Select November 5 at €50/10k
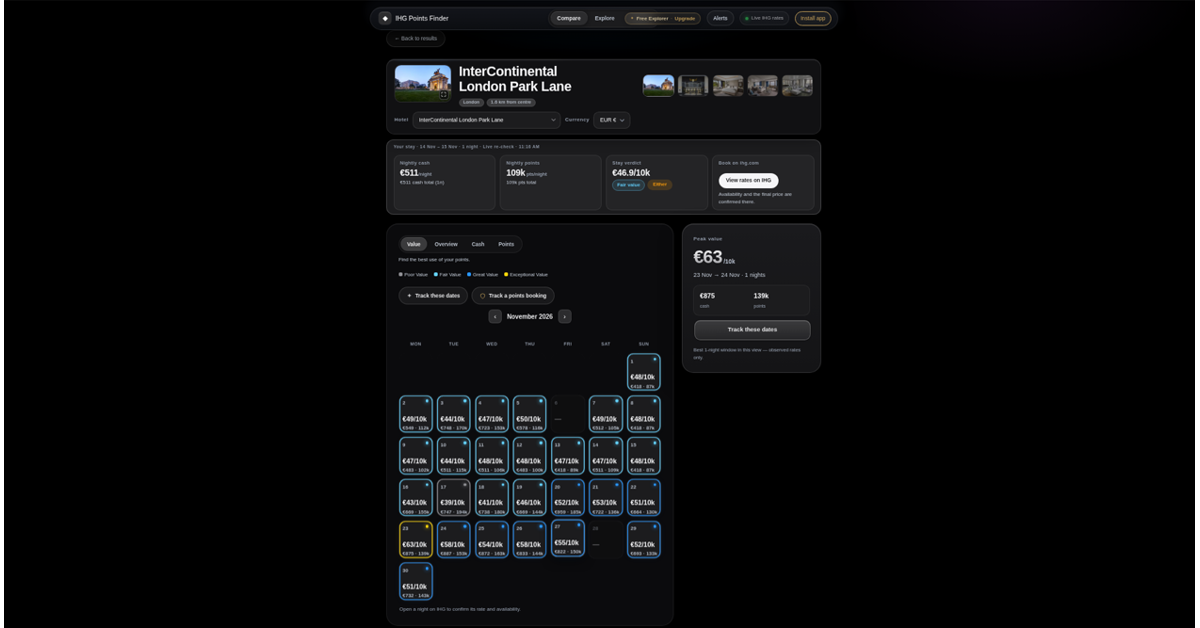This screenshot has height=628, width=1200. pos(530,414)
